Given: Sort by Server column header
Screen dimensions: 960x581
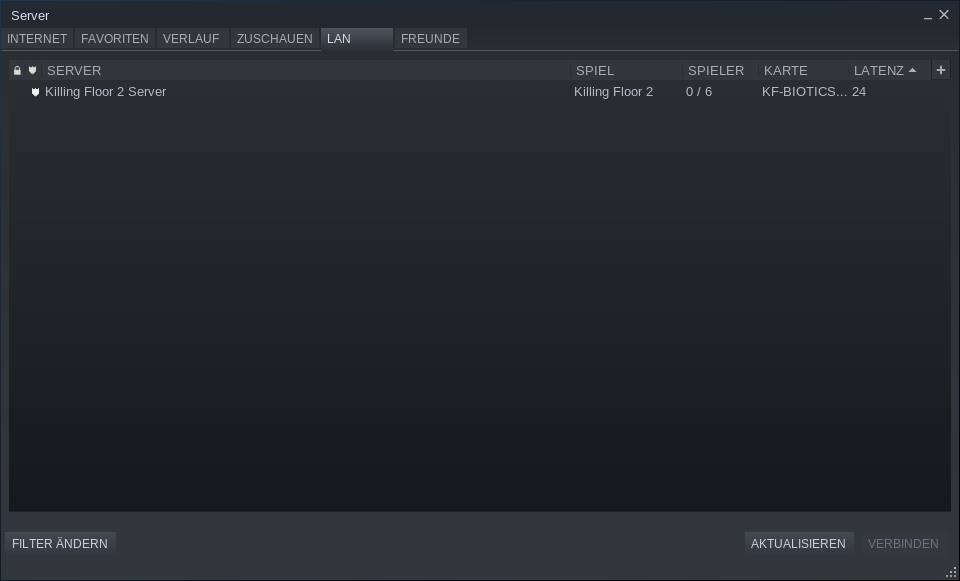Looking at the screenshot, I should 306,70.
